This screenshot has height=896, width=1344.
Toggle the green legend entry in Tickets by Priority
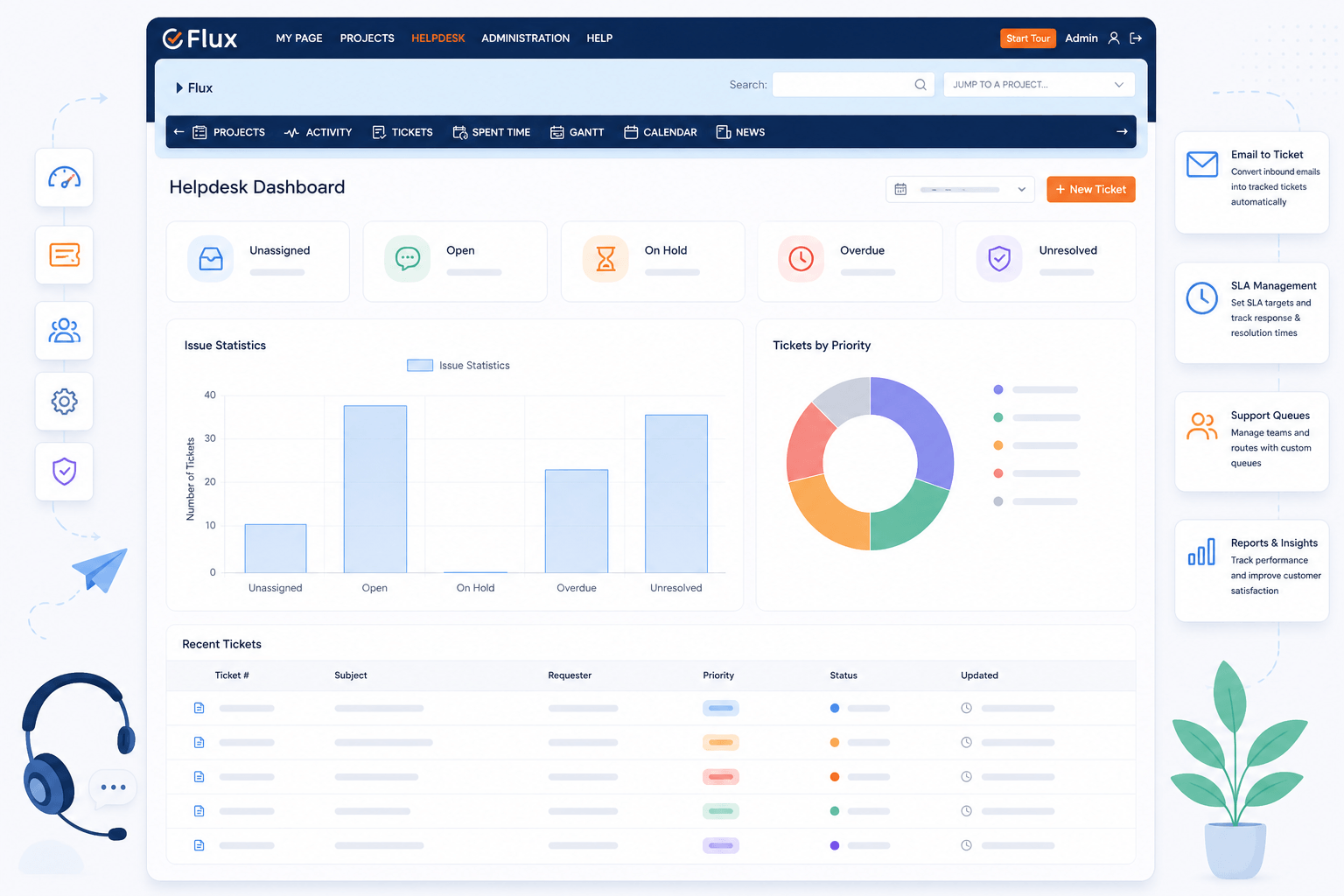(x=1037, y=417)
